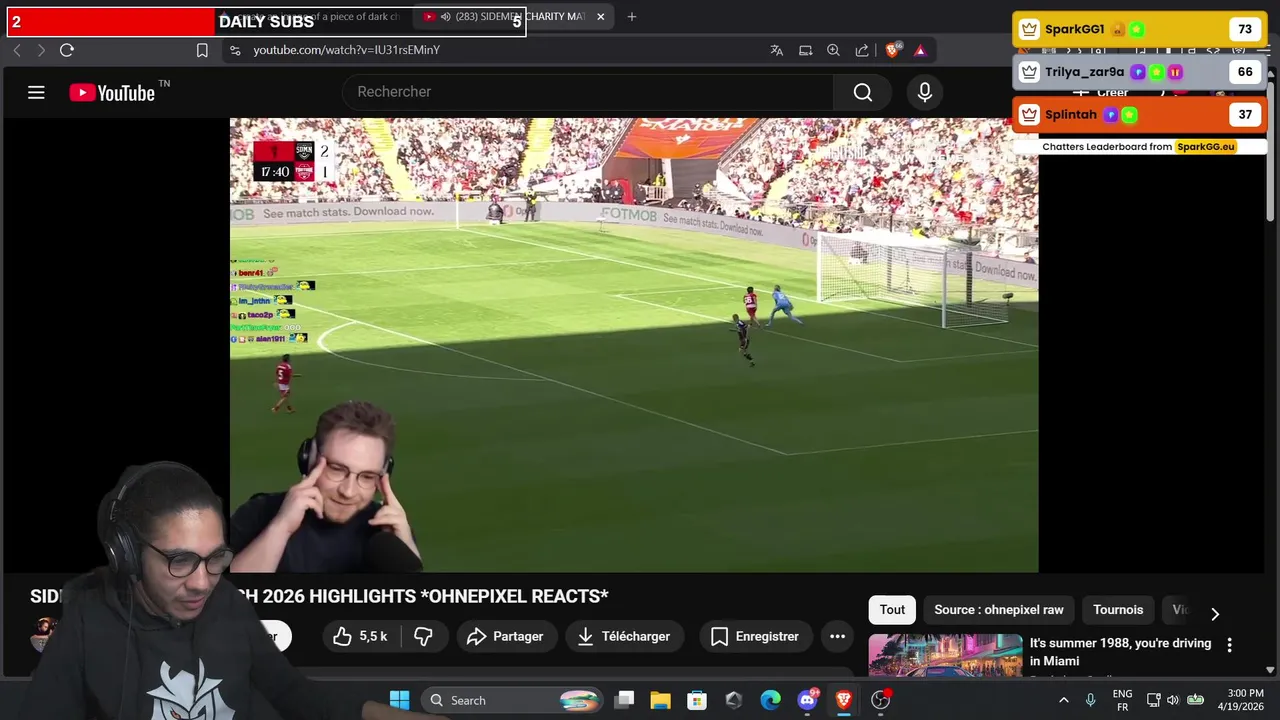Image resolution: width=1280 pixels, height=720 pixels.
Task: Click the Télécharger download button
Action: tap(624, 636)
